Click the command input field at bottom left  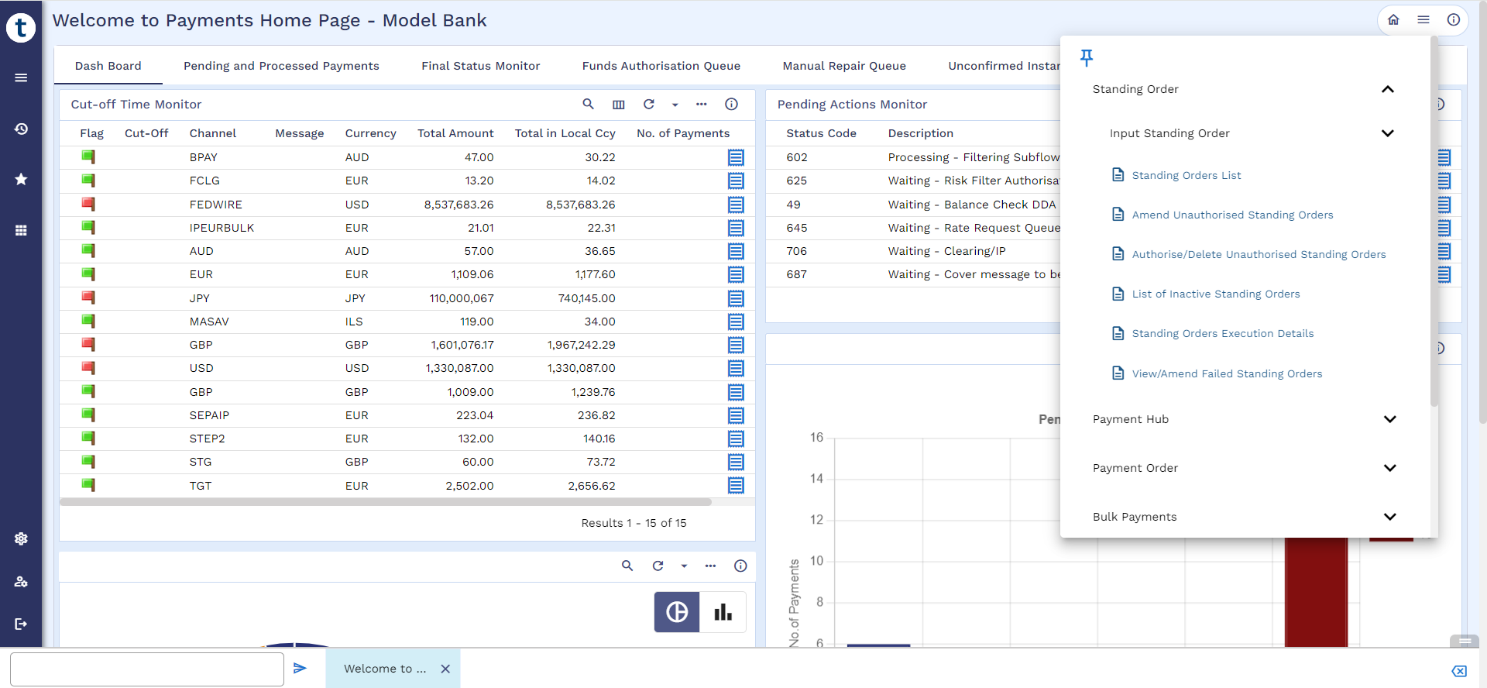(x=147, y=669)
